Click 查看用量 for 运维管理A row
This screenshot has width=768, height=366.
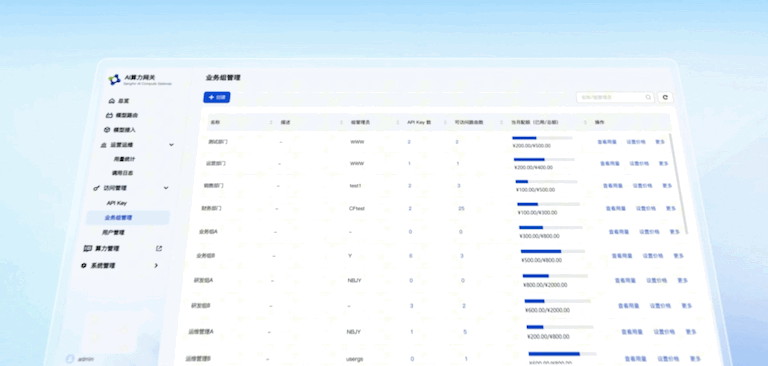click(632, 332)
